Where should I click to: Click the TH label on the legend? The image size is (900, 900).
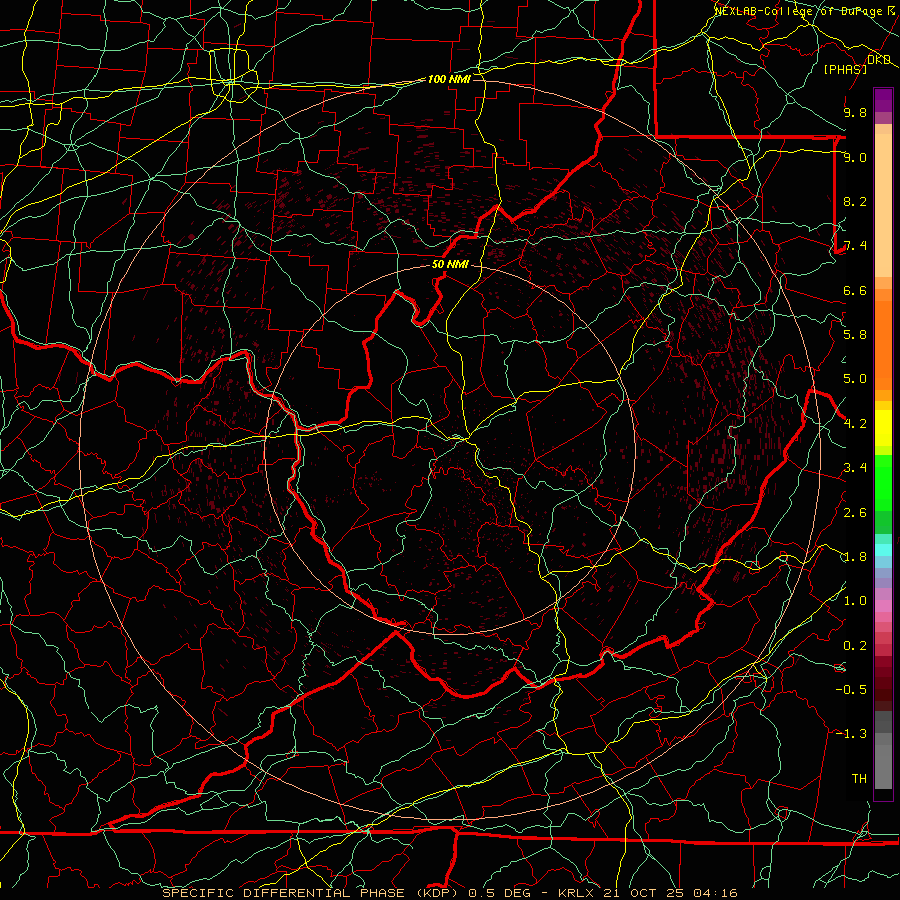point(859,779)
